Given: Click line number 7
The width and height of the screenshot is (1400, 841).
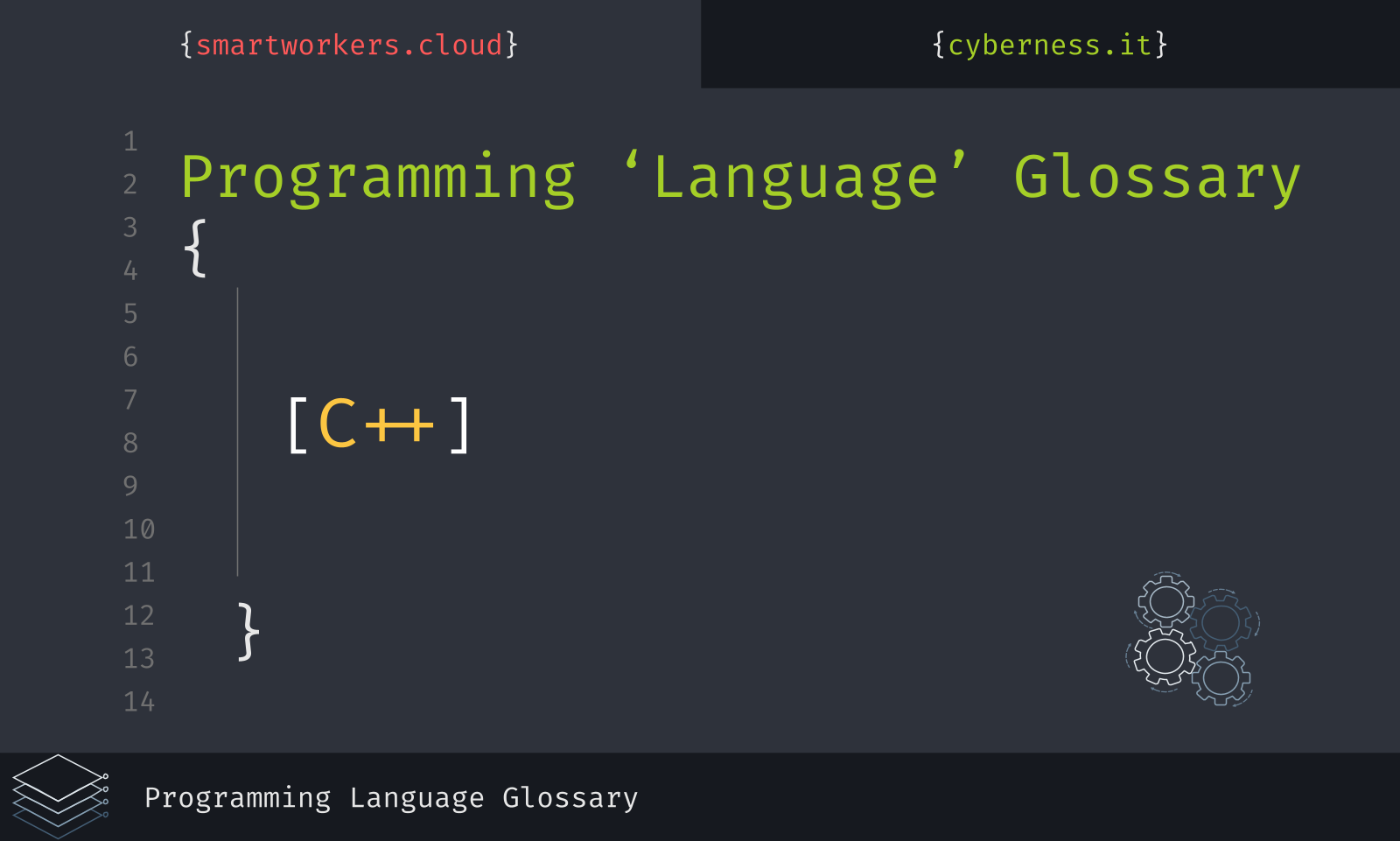Looking at the screenshot, I should [130, 399].
